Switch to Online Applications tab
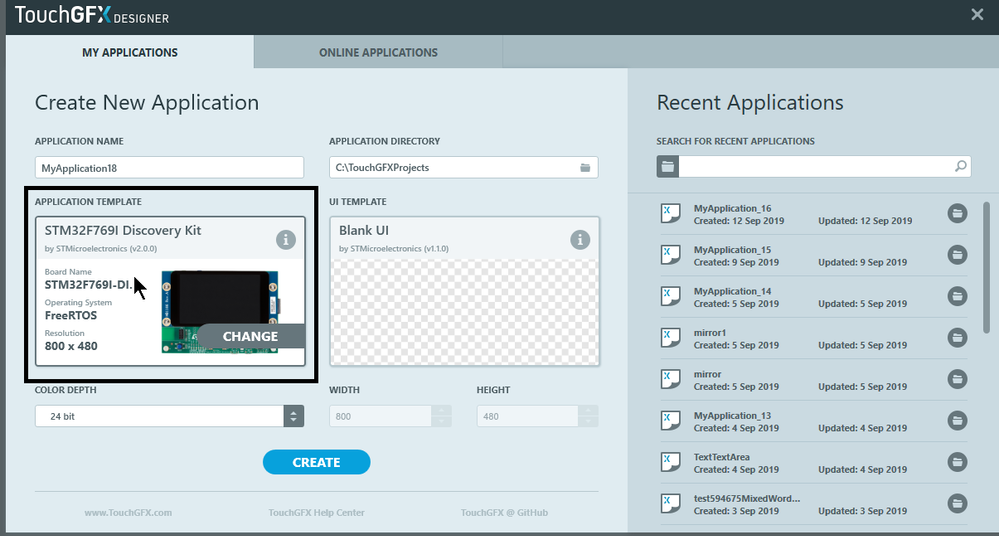 378,52
